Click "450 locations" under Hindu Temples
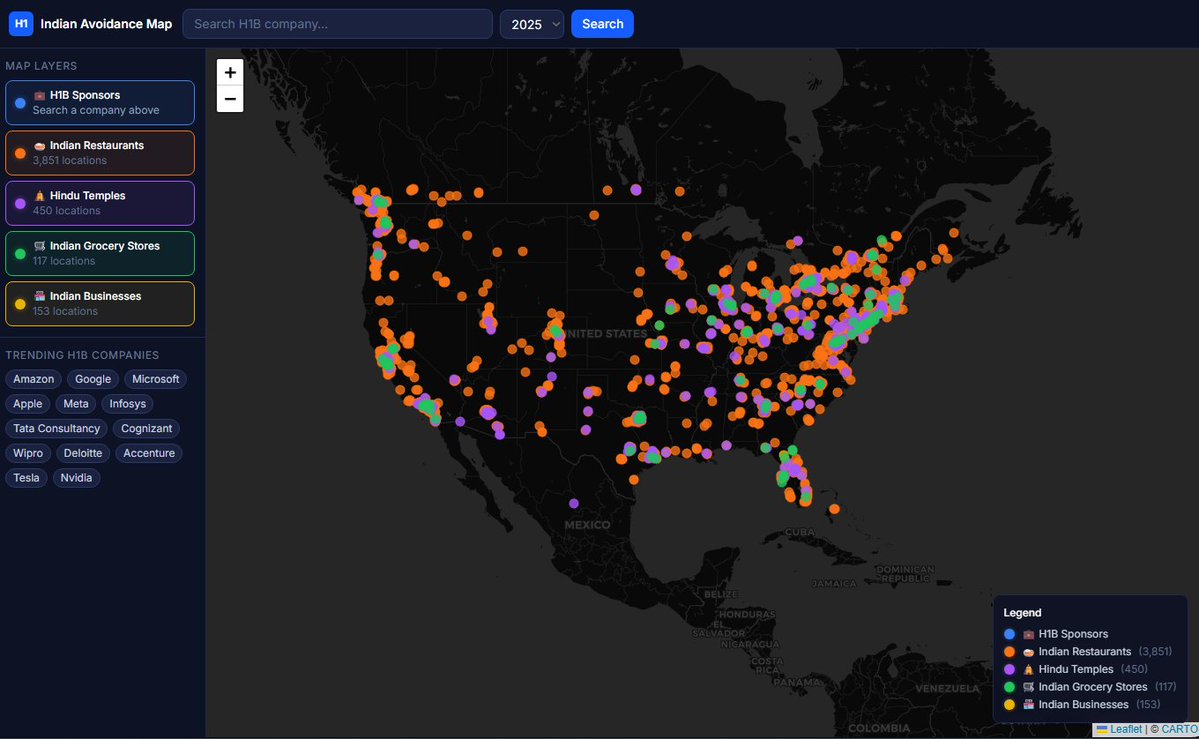The height and width of the screenshot is (739, 1199). point(67,211)
